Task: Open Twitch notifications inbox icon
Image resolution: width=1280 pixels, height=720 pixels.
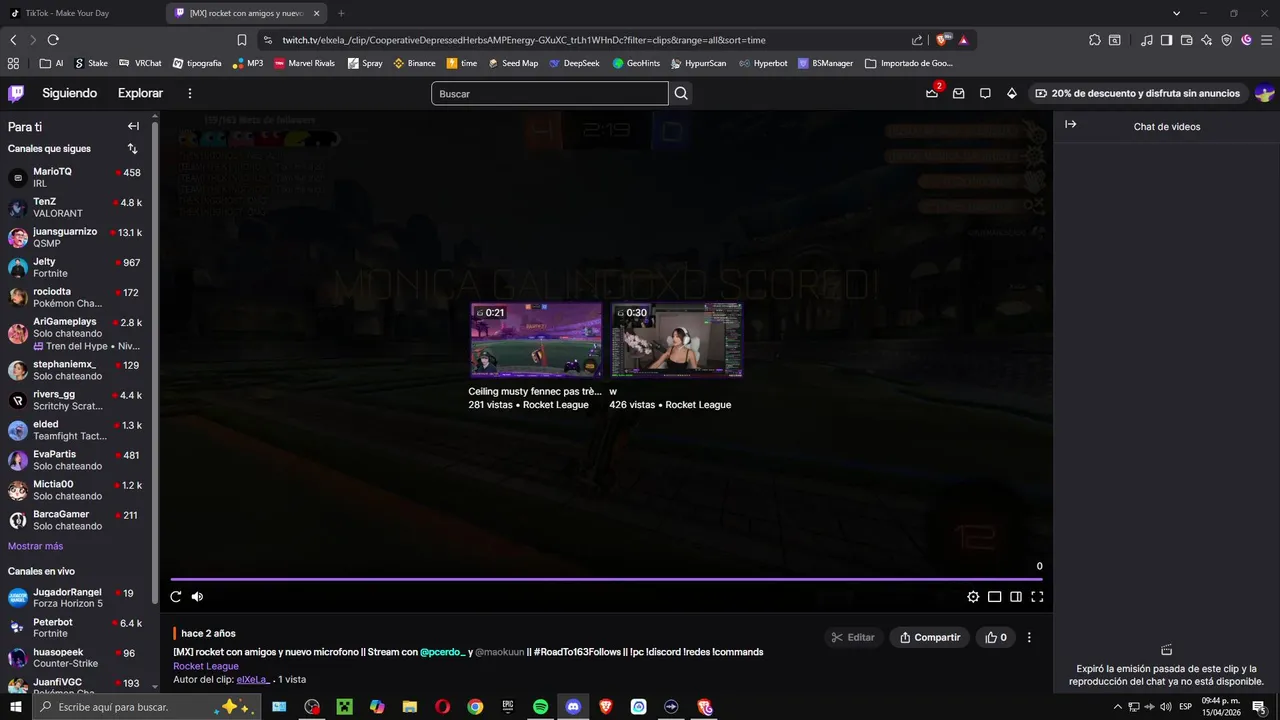Action: point(958,93)
